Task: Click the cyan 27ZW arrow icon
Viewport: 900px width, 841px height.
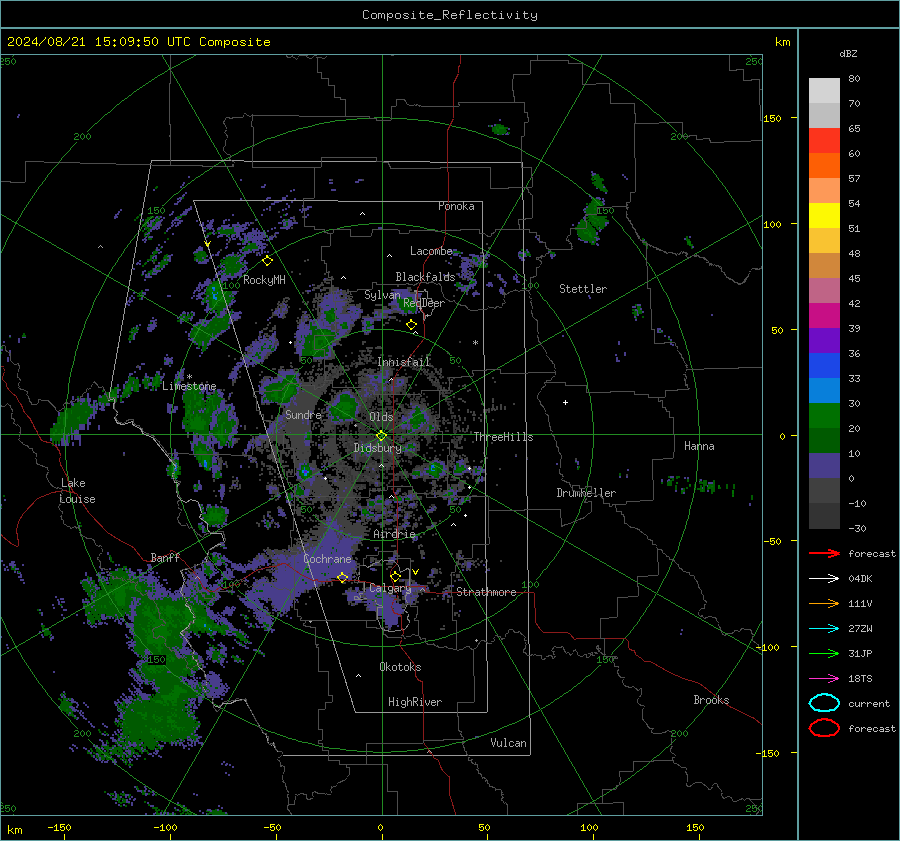Action: [824, 629]
